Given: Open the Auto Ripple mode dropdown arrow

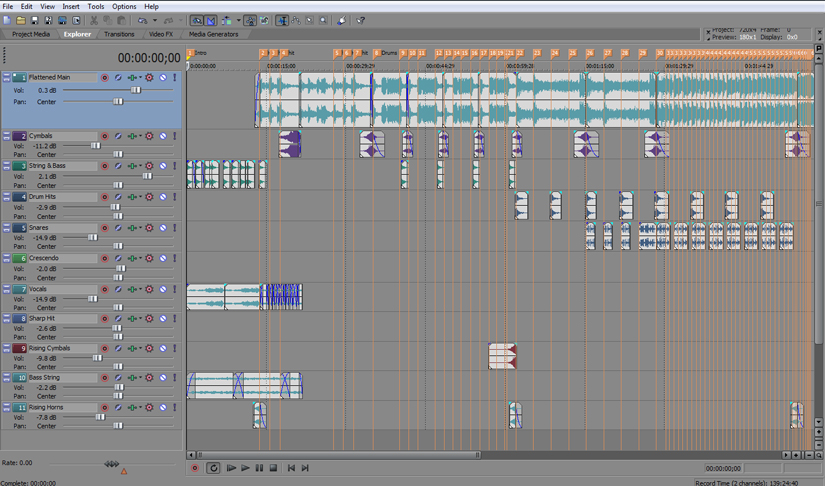Looking at the screenshot, I should (x=238, y=21).
